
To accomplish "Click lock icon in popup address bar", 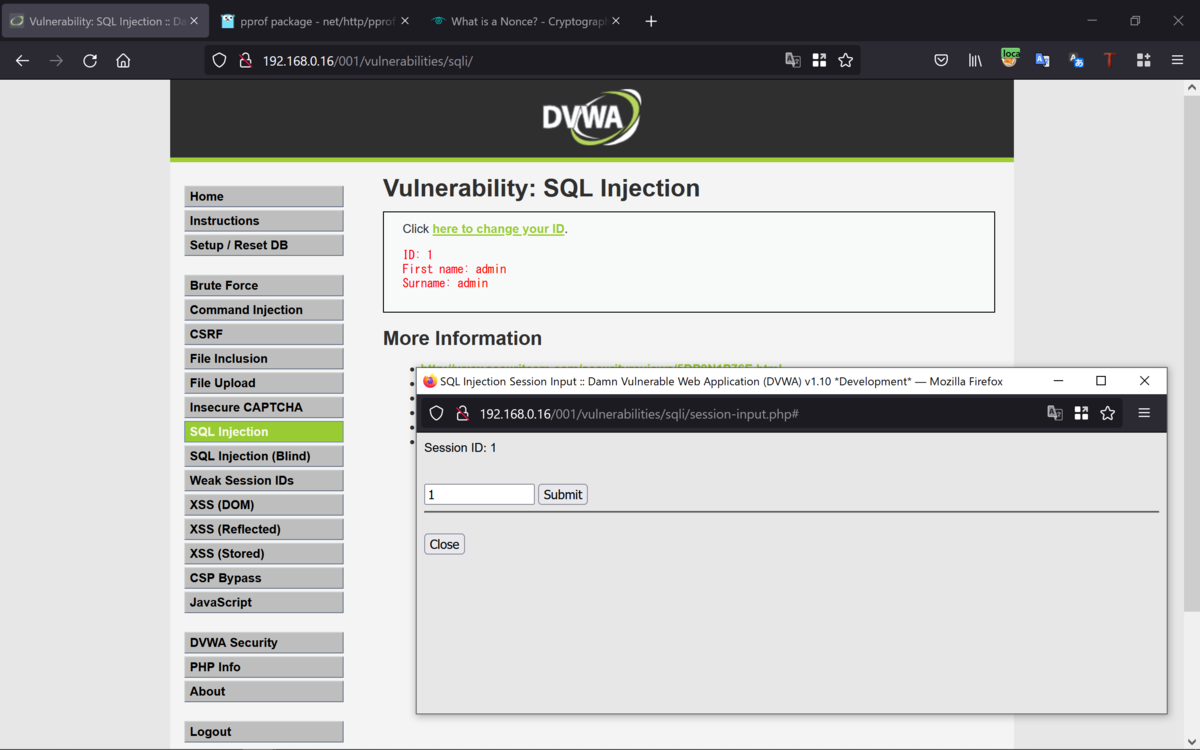I will click(462, 413).
